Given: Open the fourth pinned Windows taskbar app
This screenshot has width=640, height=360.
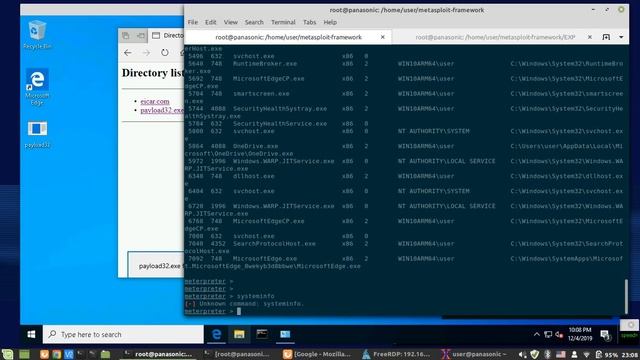Looking at the screenshot, I should tap(285, 334).
